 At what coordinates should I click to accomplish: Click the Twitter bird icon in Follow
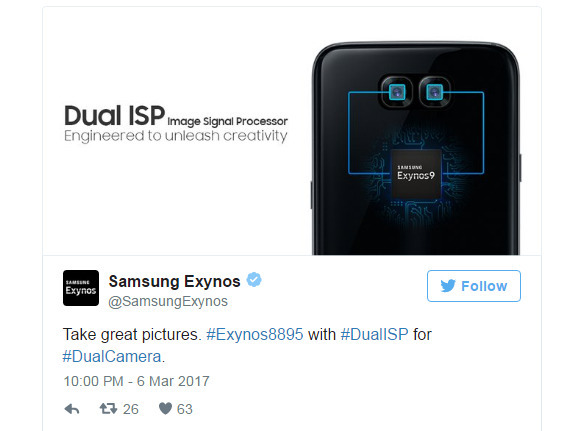tap(448, 286)
